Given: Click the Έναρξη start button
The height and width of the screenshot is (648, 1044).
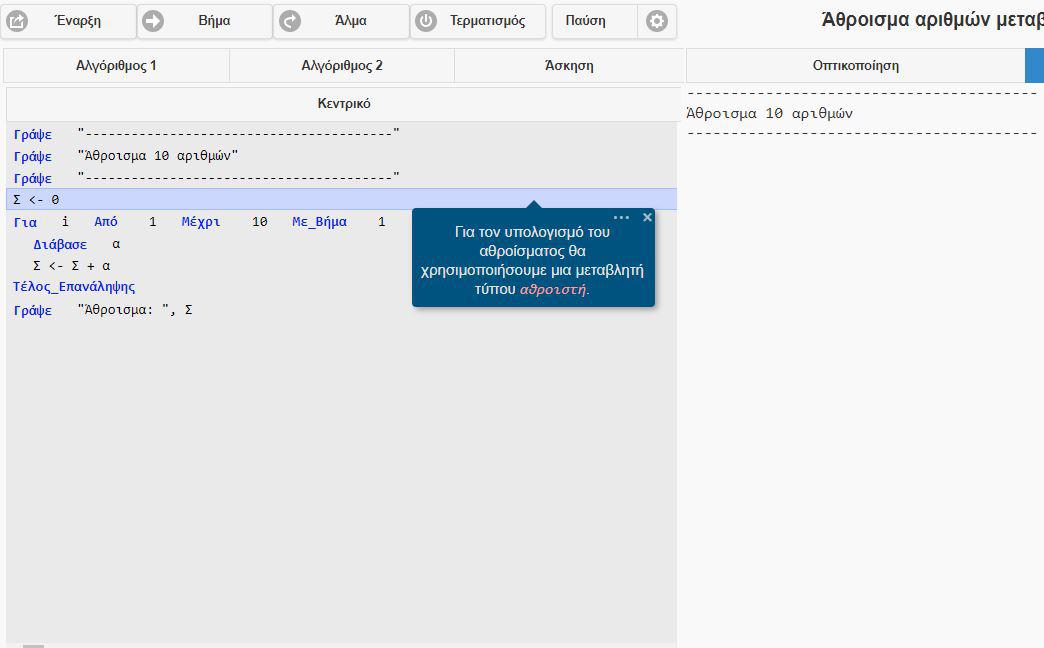Looking at the screenshot, I should [x=69, y=21].
